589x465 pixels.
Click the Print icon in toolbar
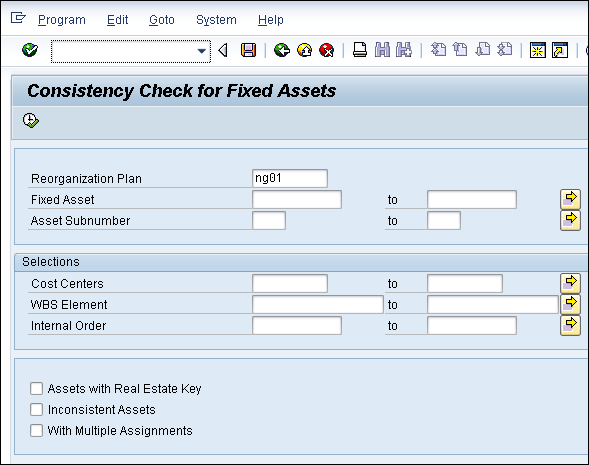[x=360, y=50]
